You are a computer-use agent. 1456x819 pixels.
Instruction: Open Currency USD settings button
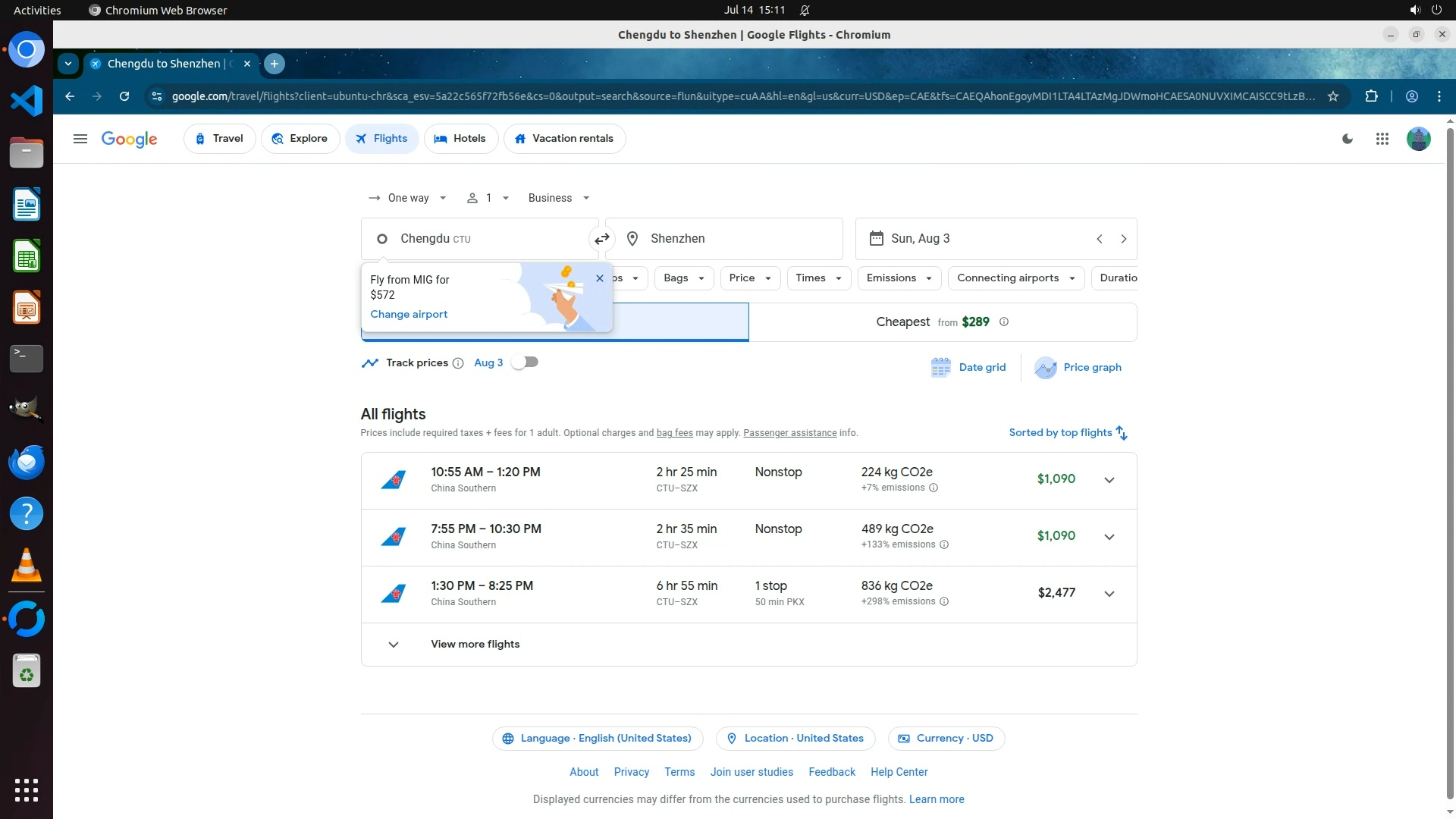(946, 739)
